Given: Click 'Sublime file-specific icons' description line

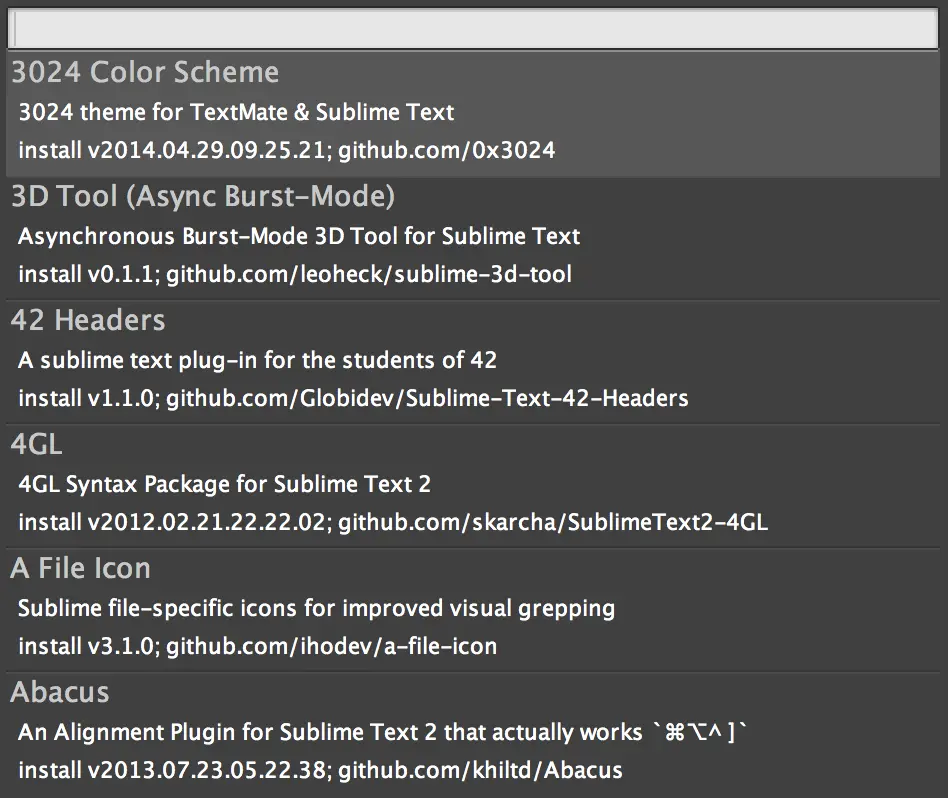Looking at the screenshot, I should pyautogui.click(x=316, y=609).
